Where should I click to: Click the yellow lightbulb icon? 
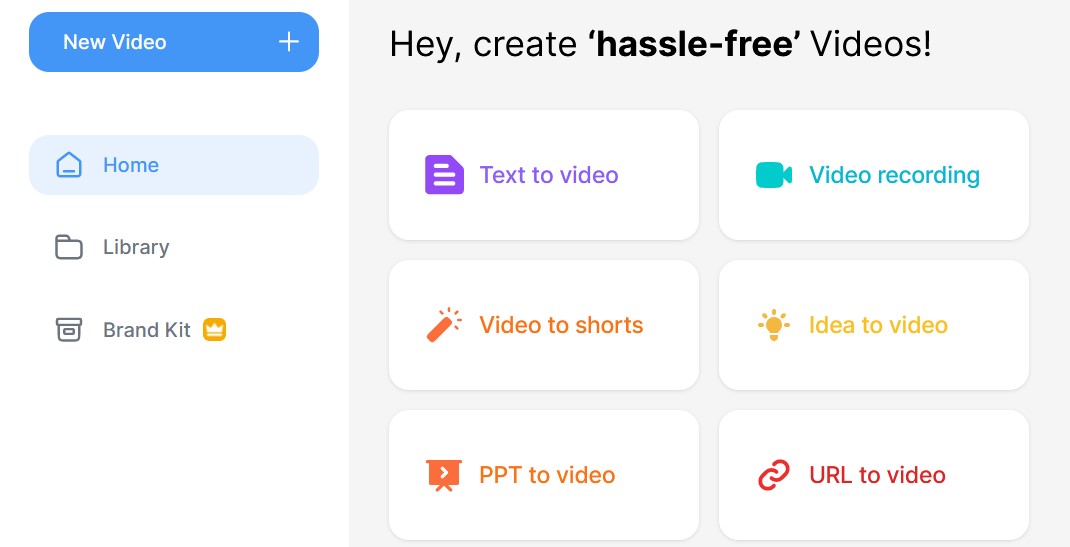774,325
